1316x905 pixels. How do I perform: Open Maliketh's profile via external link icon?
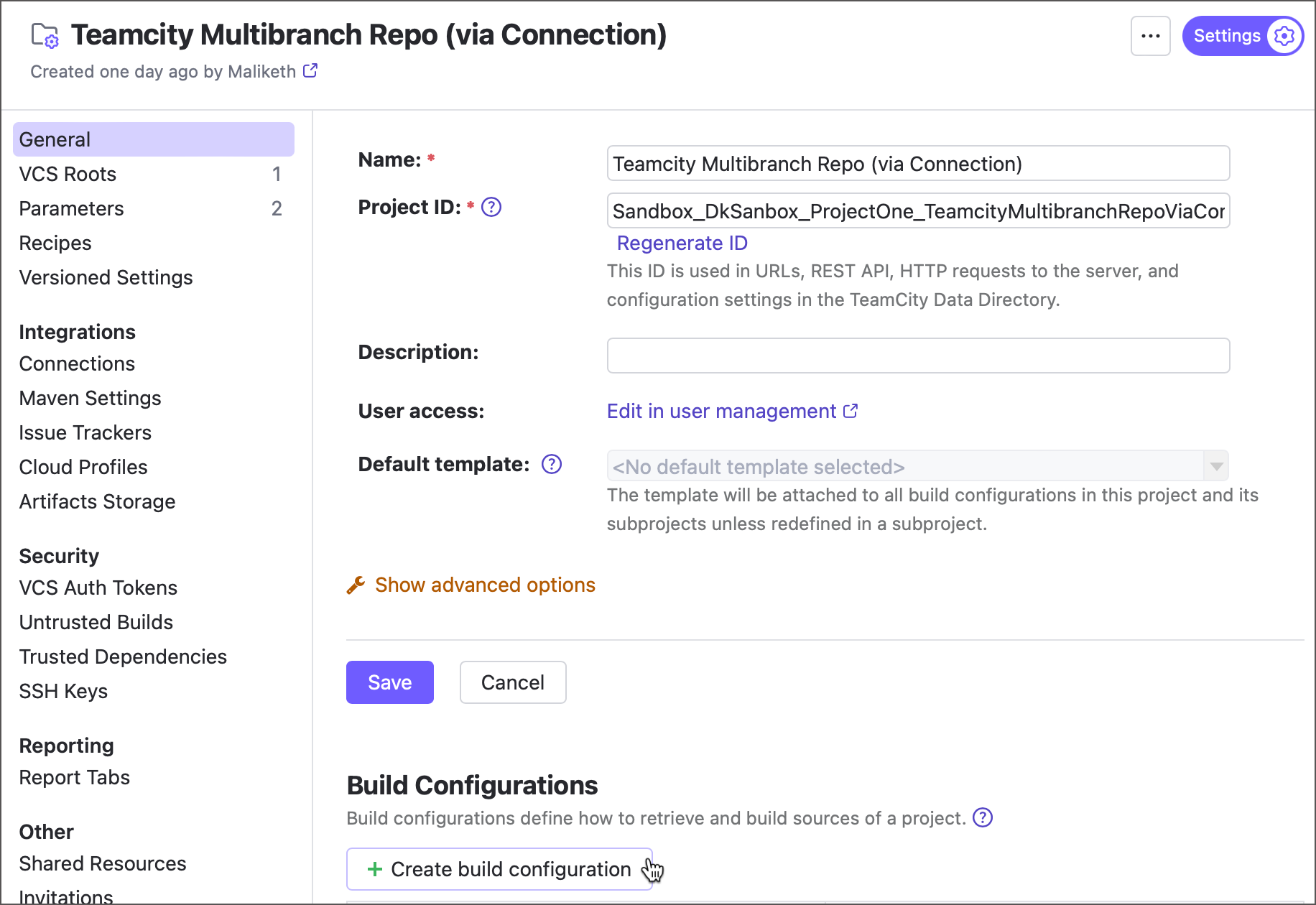click(x=310, y=70)
